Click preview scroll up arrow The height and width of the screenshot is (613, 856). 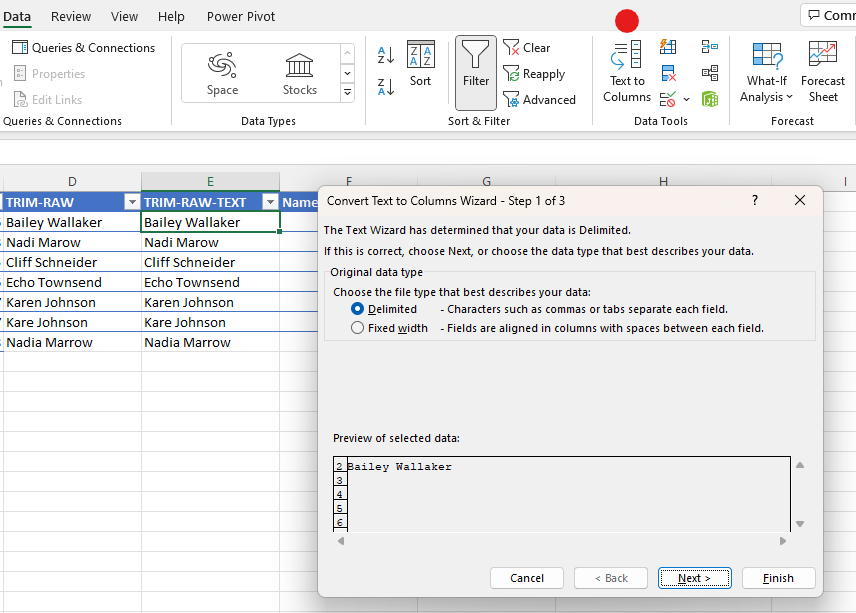800,465
